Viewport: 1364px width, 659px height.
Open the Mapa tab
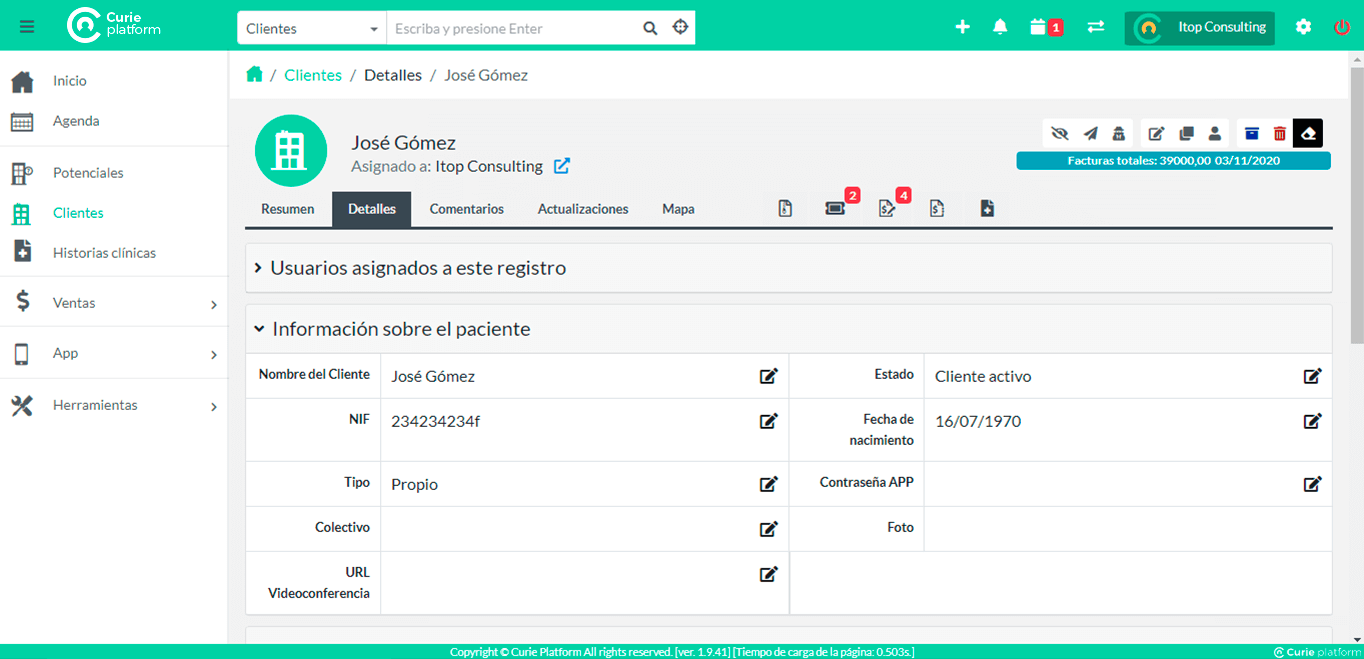tap(678, 209)
